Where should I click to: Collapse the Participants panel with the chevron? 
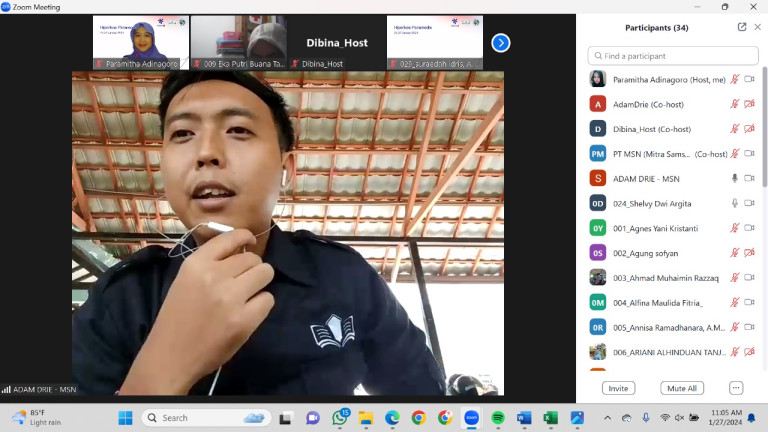click(x=756, y=27)
